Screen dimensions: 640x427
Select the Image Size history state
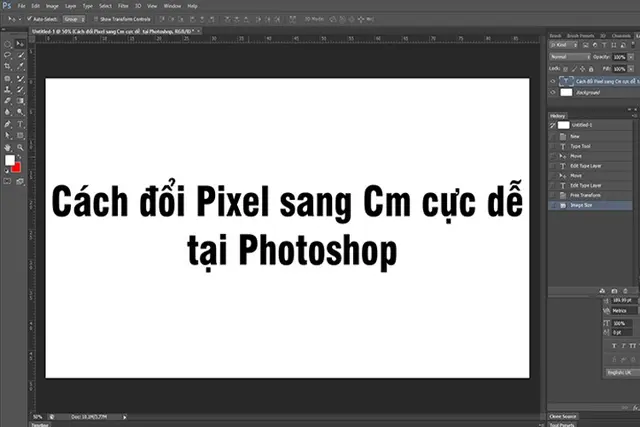coord(590,205)
